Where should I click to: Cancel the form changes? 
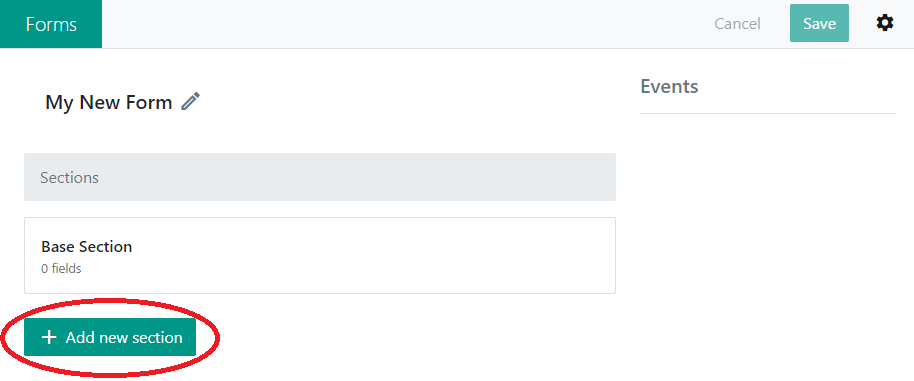point(737,24)
